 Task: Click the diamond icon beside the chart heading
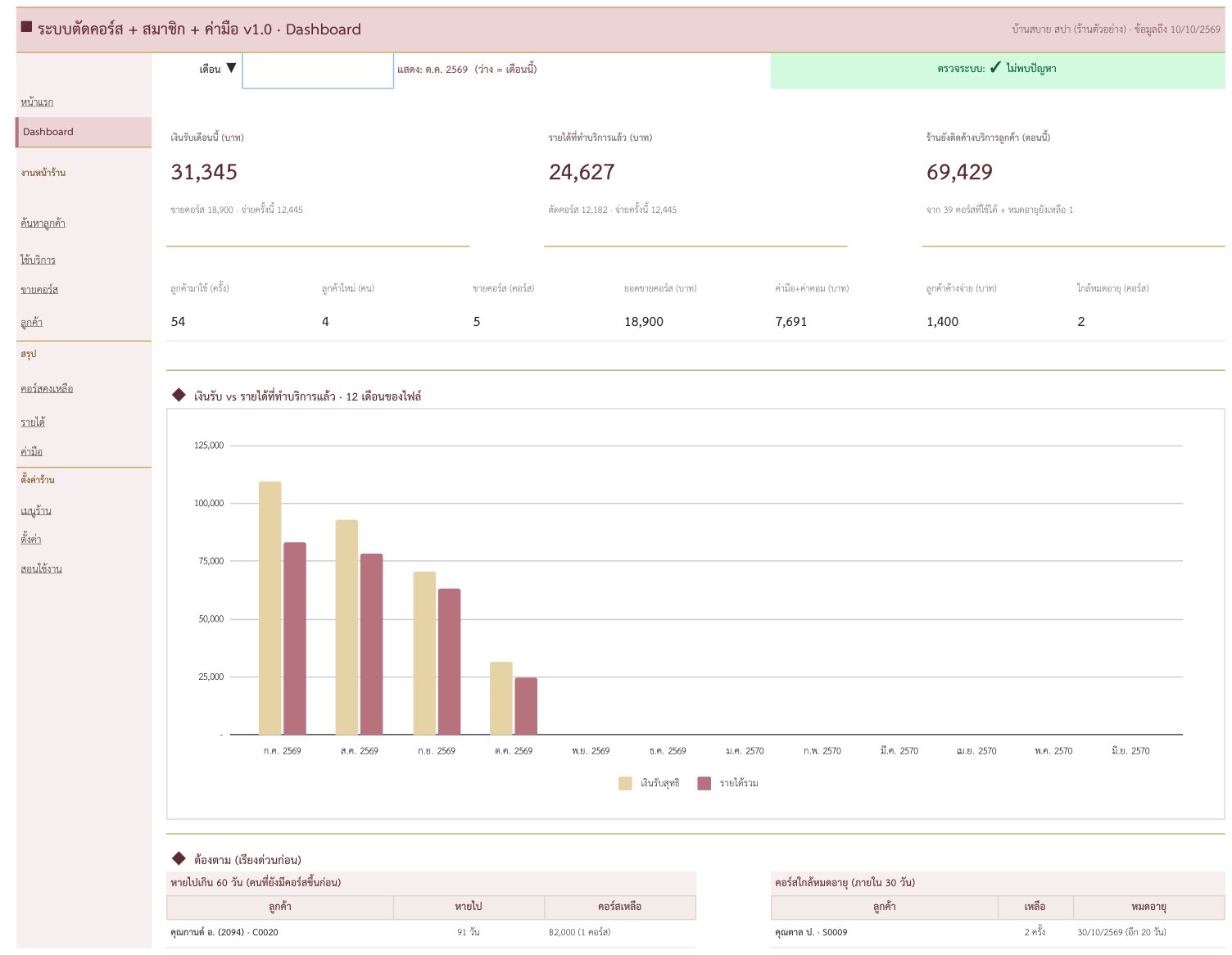coord(179,395)
